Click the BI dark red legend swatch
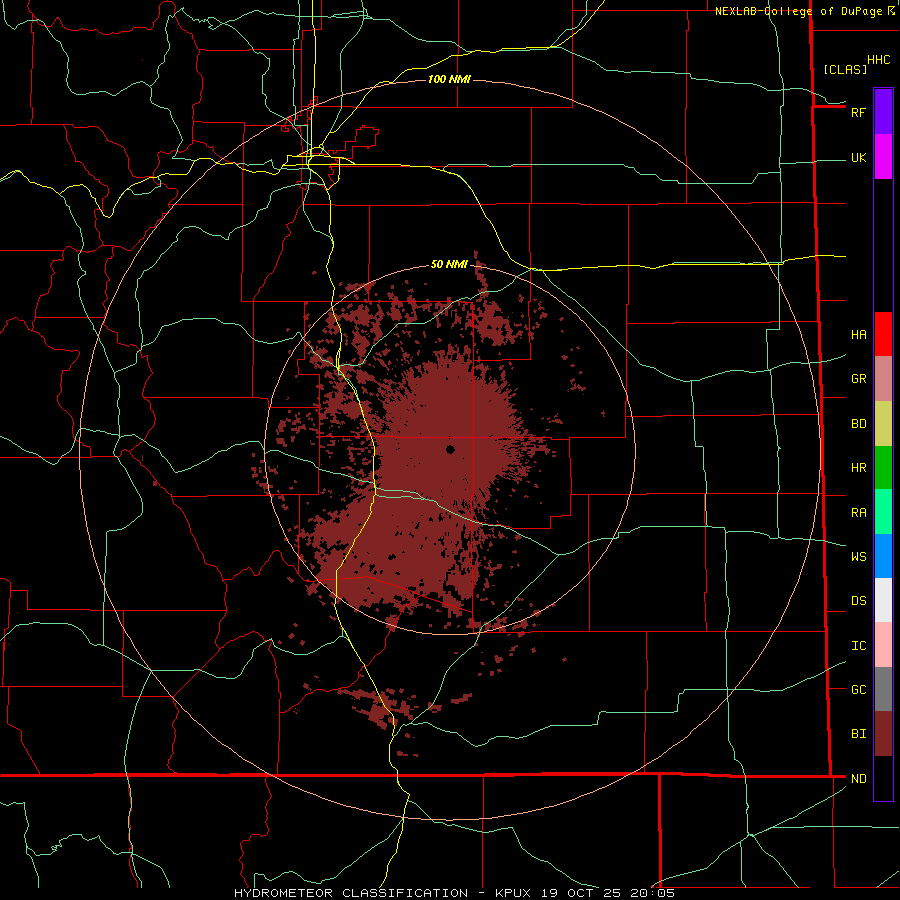The height and width of the screenshot is (900, 900). point(883,734)
